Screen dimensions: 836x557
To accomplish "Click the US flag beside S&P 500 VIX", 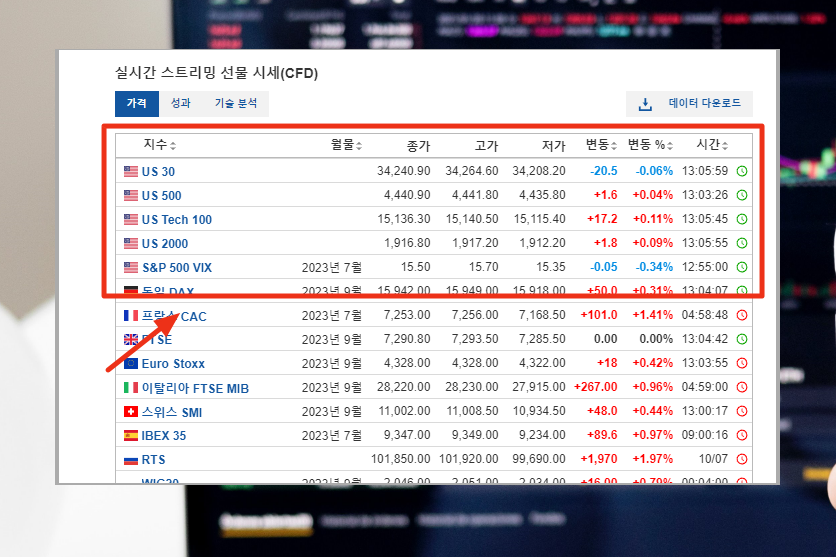I will (131, 267).
